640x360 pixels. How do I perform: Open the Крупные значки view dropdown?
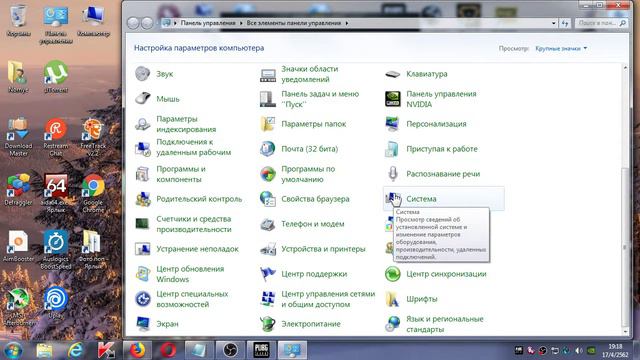[561, 48]
